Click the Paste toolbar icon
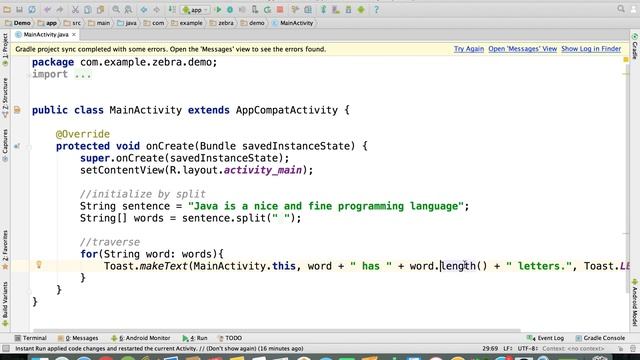Screen dimensions: 640x360 [100, 9]
